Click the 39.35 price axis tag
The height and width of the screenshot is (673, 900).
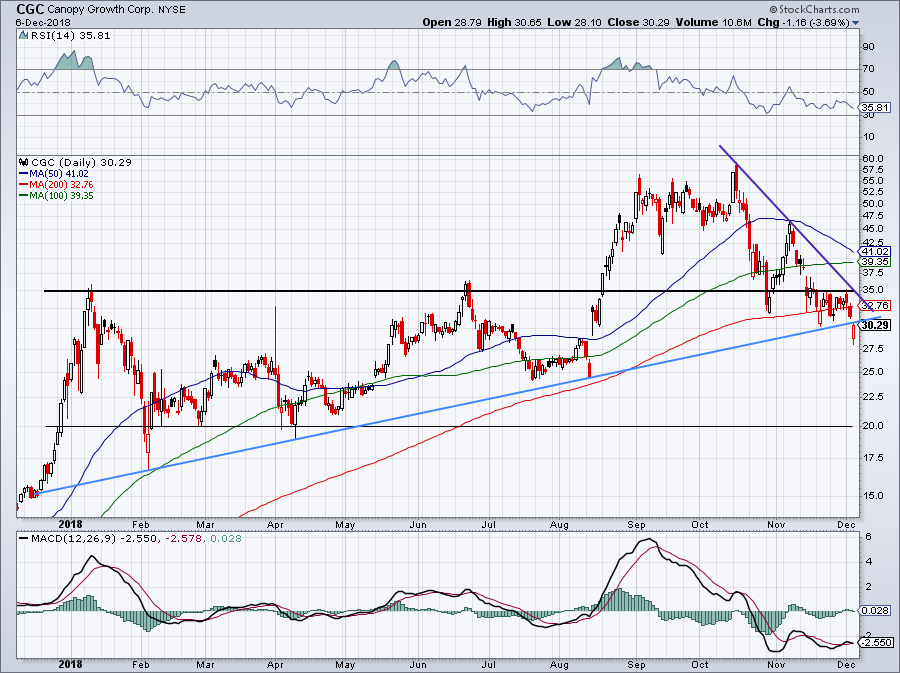coord(876,261)
